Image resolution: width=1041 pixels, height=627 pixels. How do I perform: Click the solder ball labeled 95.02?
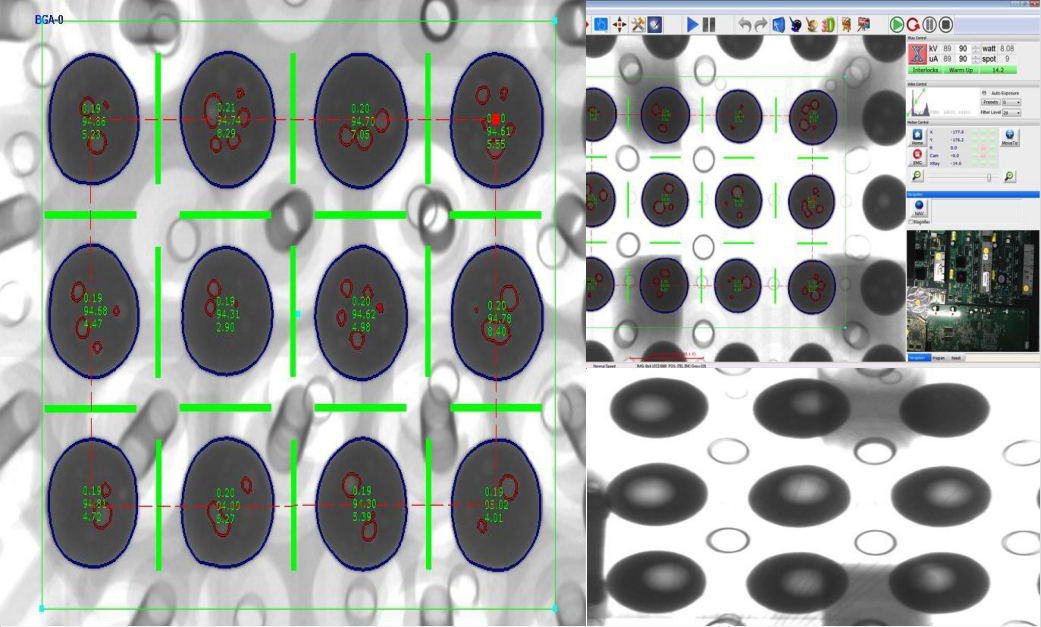coord(496,505)
